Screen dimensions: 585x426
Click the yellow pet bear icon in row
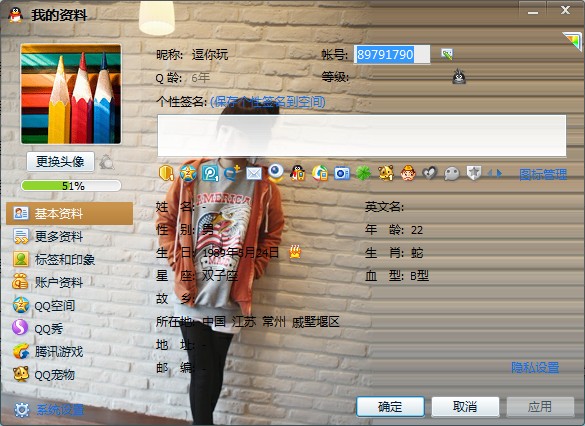point(386,173)
